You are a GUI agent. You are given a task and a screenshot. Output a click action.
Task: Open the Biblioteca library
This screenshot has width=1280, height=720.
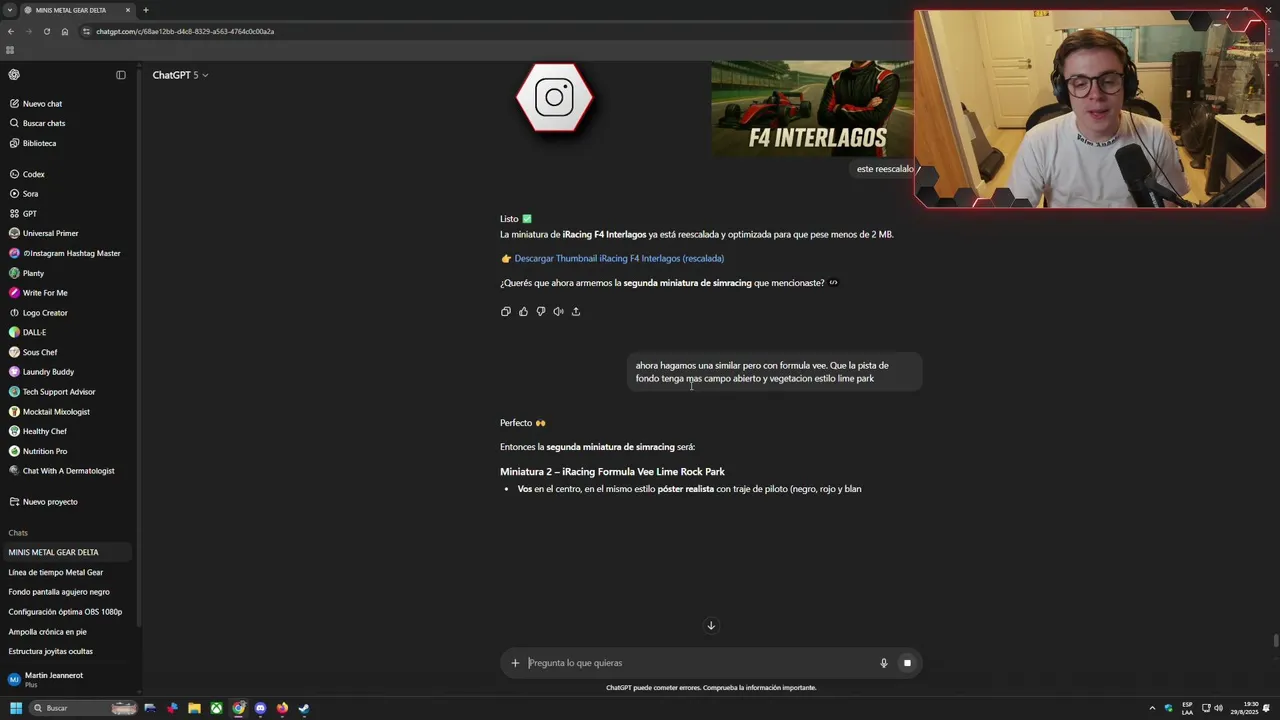[x=39, y=143]
